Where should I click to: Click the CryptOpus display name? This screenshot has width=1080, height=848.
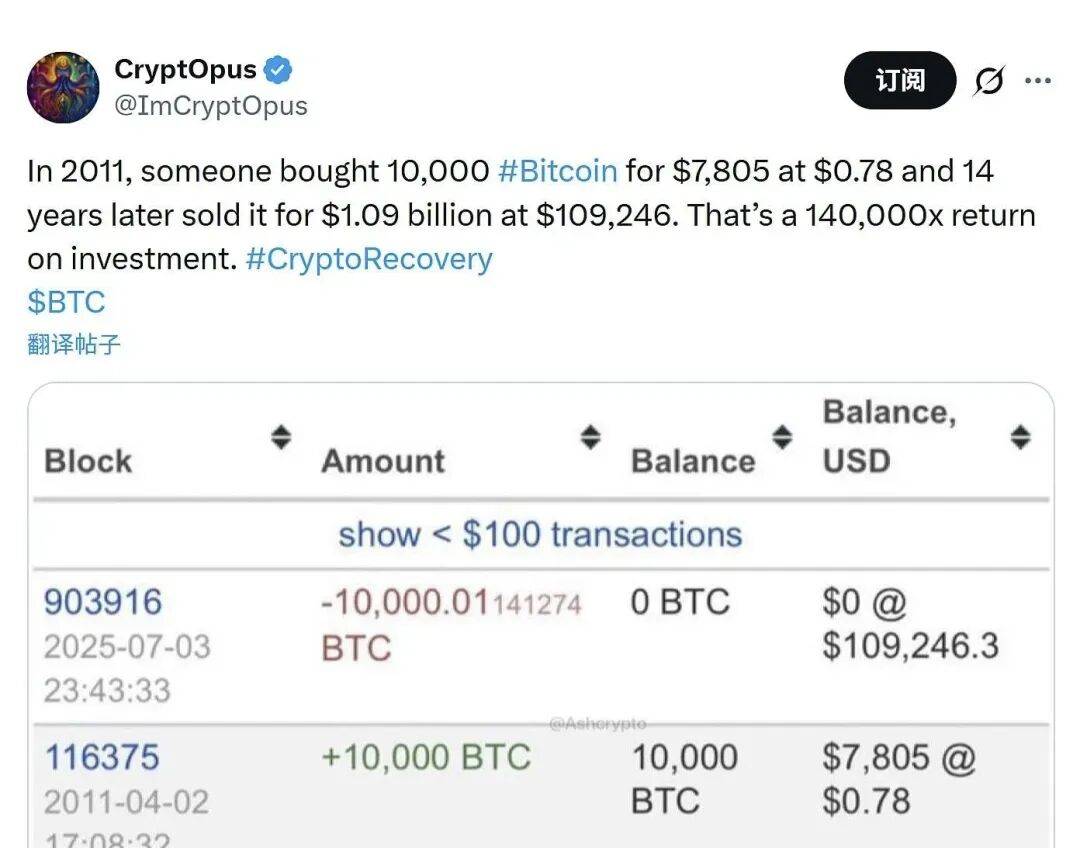click(185, 70)
